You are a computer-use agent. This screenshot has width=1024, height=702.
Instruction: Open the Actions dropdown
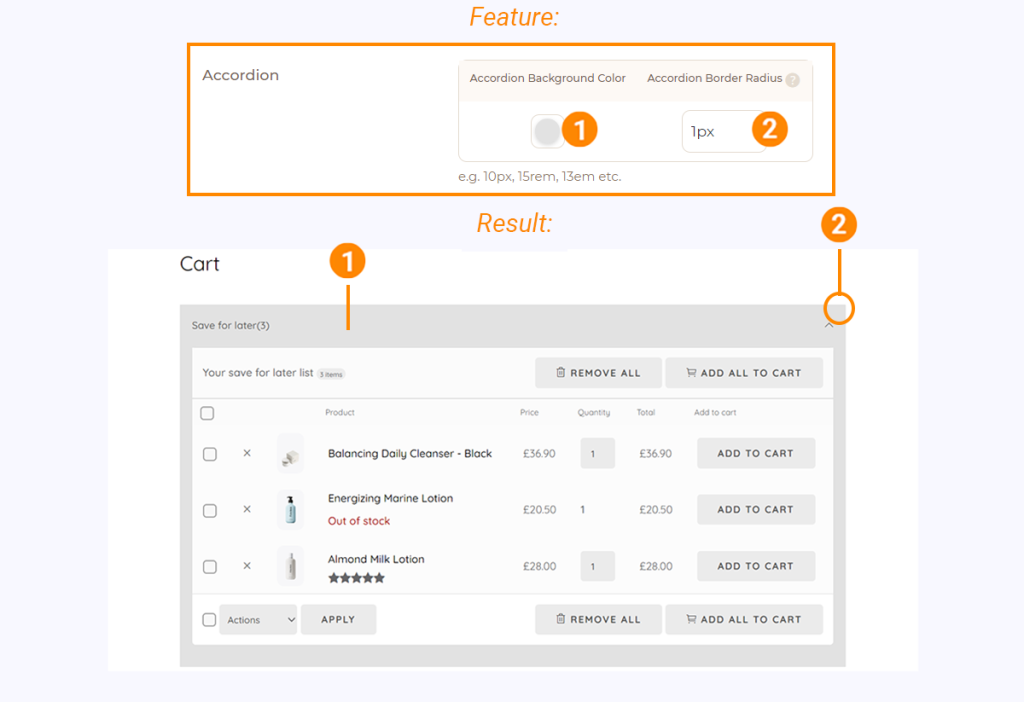point(258,620)
